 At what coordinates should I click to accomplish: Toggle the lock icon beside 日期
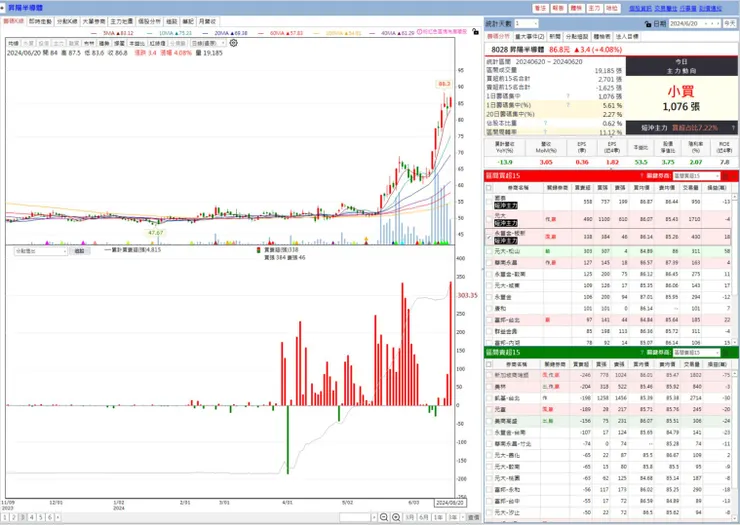(x=648, y=24)
